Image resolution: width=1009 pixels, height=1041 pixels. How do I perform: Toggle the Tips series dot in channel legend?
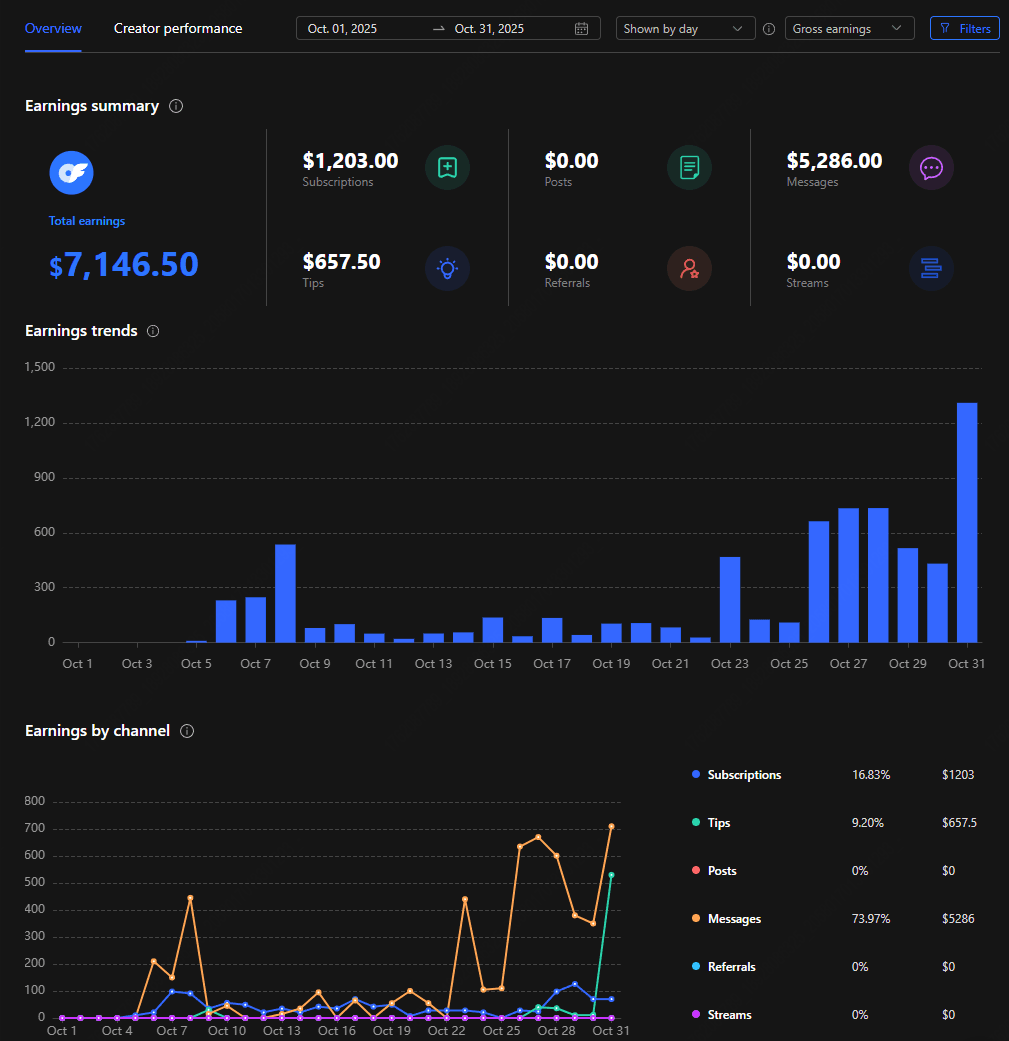(695, 822)
